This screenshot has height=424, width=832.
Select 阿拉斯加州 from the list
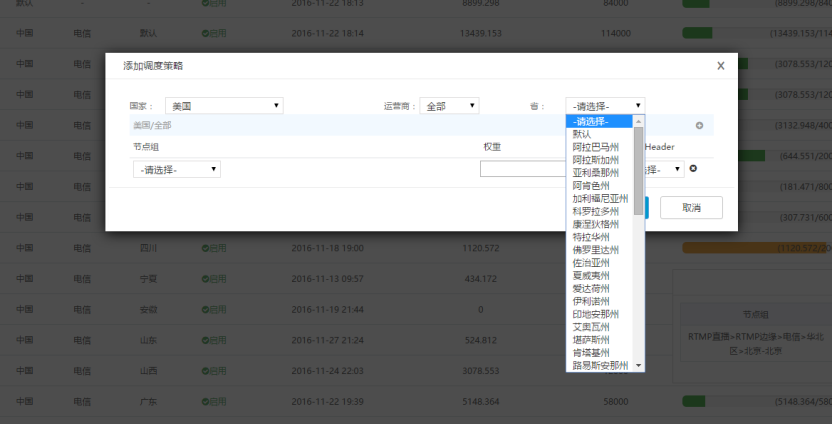(x=600, y=160)
